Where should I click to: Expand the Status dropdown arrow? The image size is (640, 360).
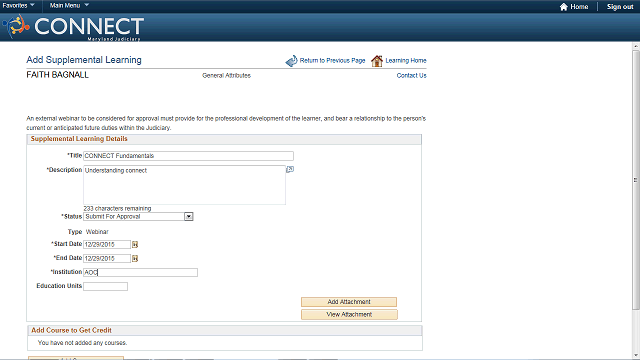tap(189, 217)
